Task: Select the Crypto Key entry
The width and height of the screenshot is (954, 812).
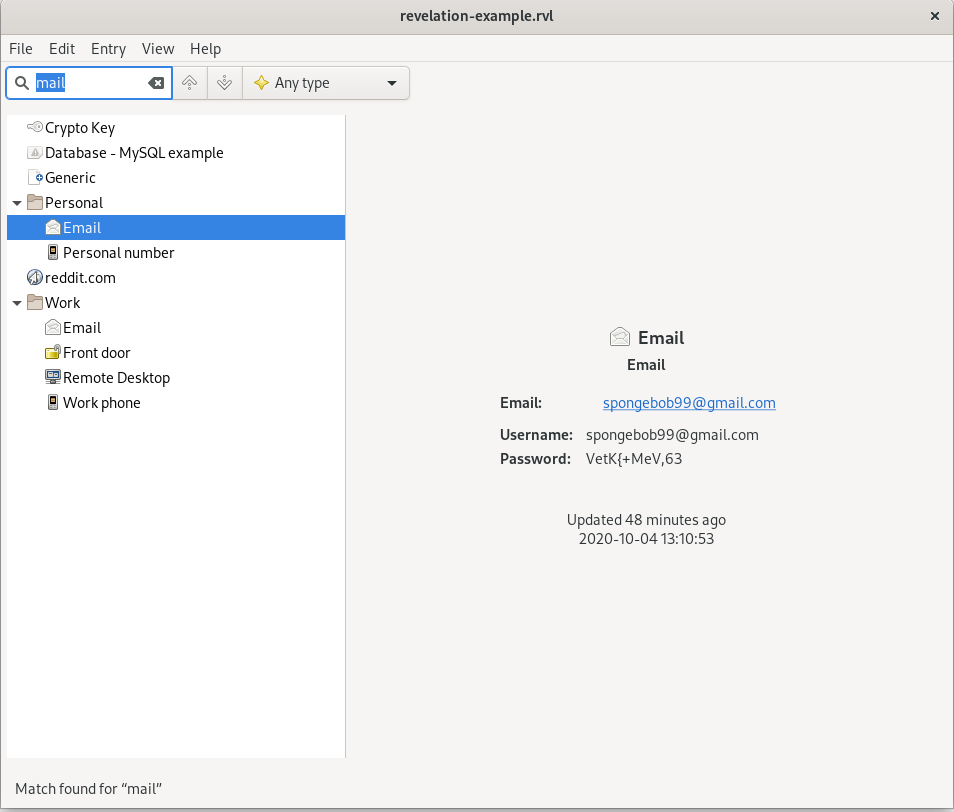Action: pyautogui.click(x=79, y=128)
